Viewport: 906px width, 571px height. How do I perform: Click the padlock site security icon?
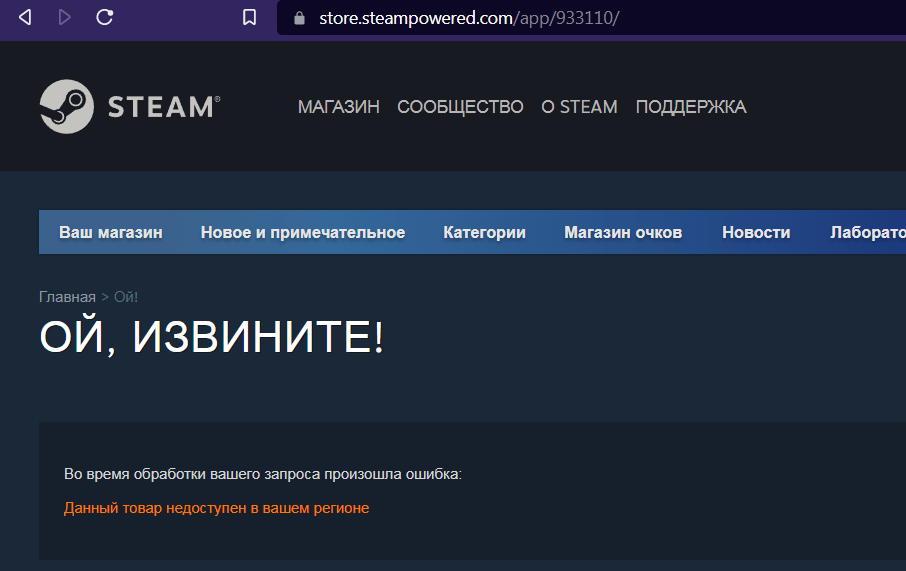click(299, 18)
